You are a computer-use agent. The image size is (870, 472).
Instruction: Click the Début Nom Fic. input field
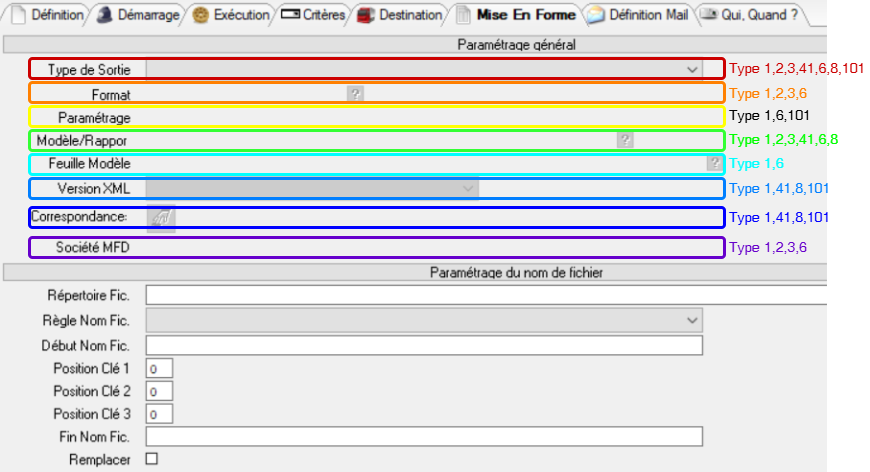[x=424, y=345]
